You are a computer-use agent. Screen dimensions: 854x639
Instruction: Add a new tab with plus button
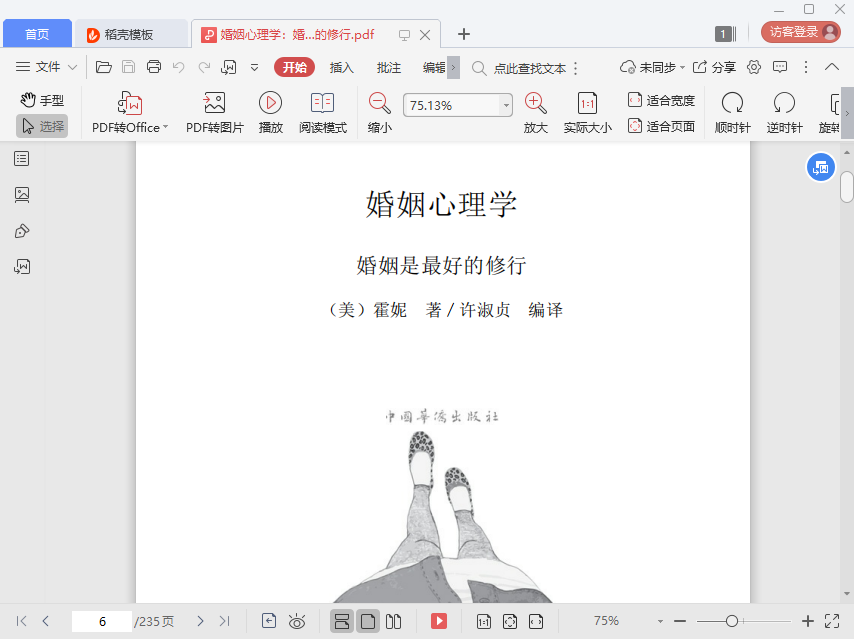[463, 34]
